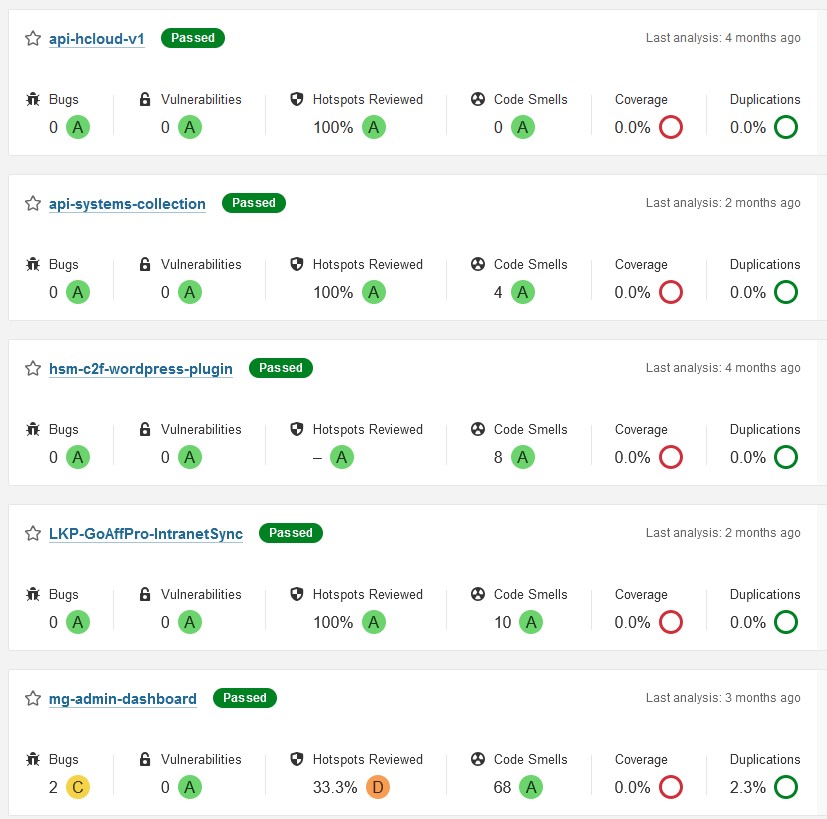Click the hotspots shield icon in hsm-c2f-wordpress-plugin

tap(297, 430)
